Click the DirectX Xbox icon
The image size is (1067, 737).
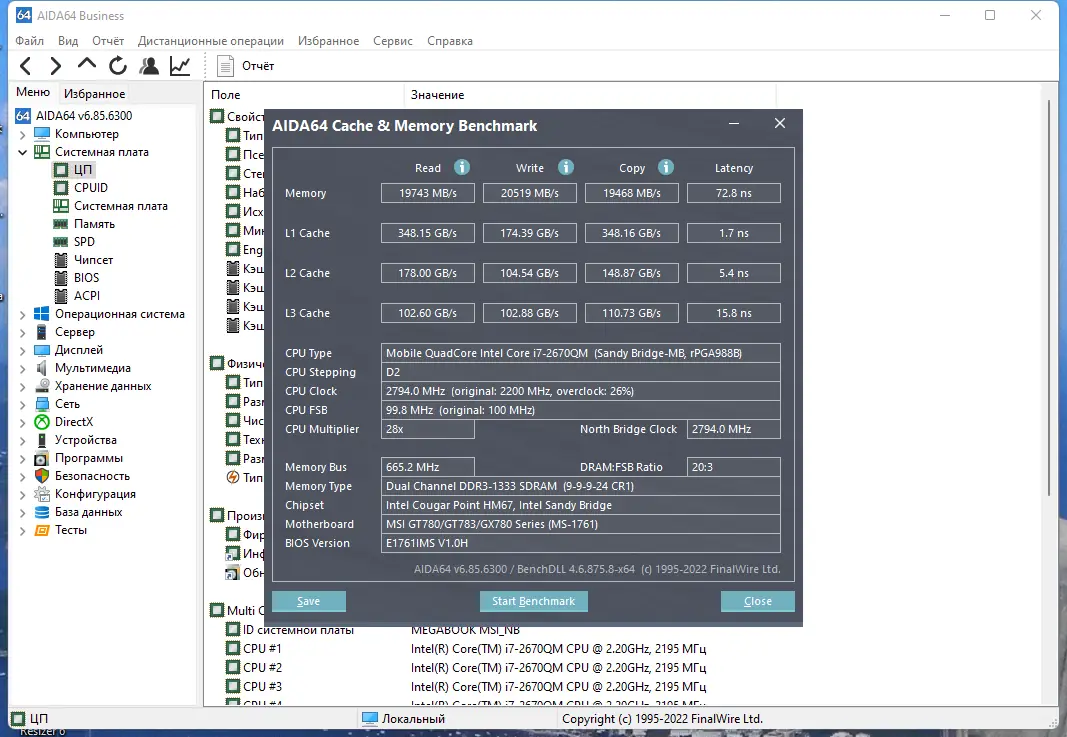point(42,422)
